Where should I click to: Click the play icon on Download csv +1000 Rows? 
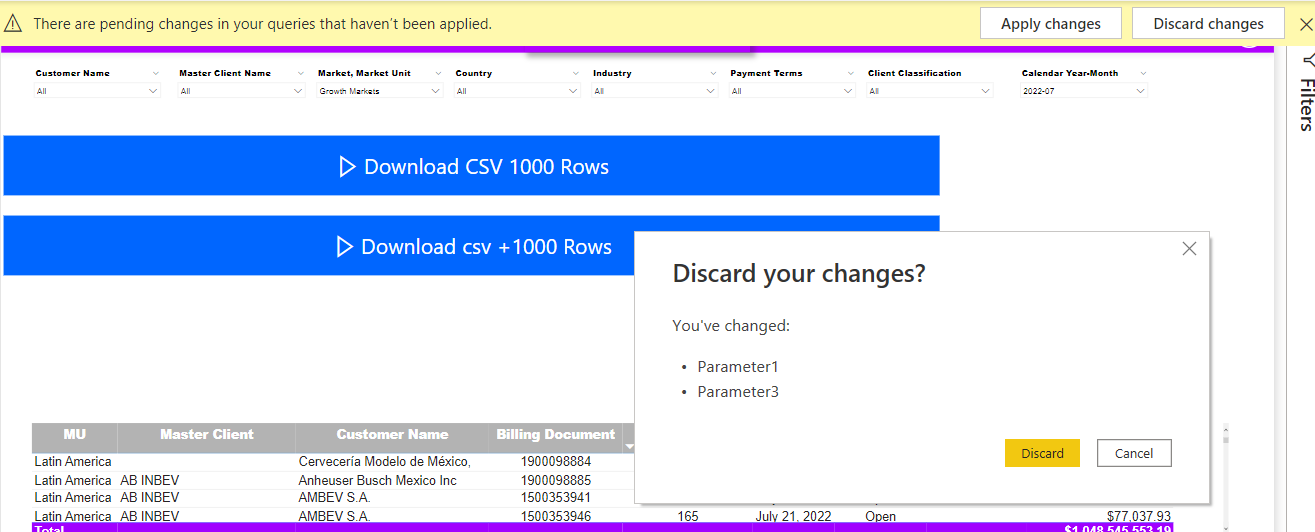tap(345, 247)
